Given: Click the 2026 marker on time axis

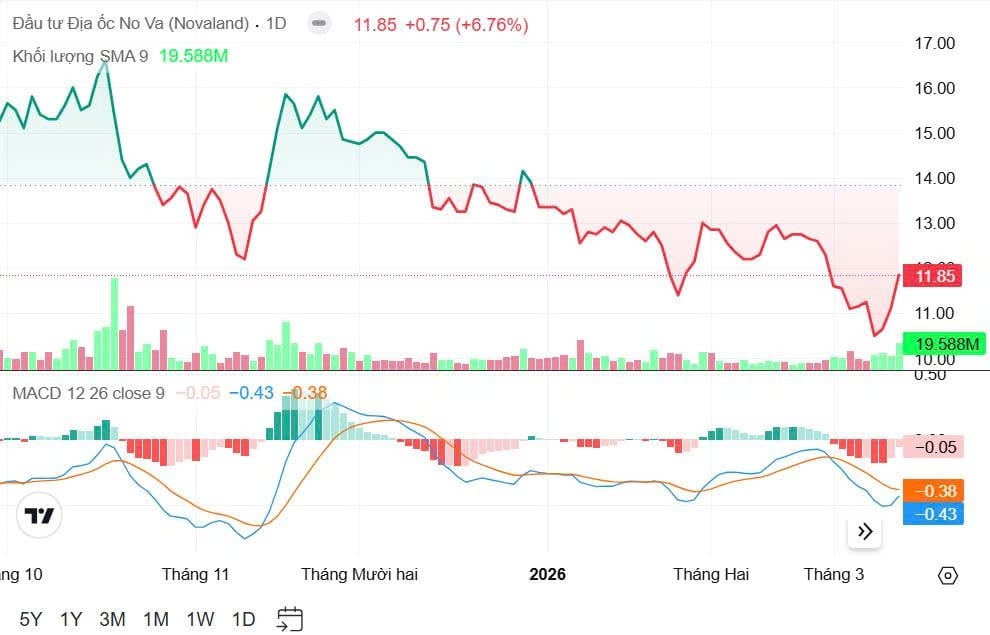Looking at the screenshot, I should click(x=547, y=574).
